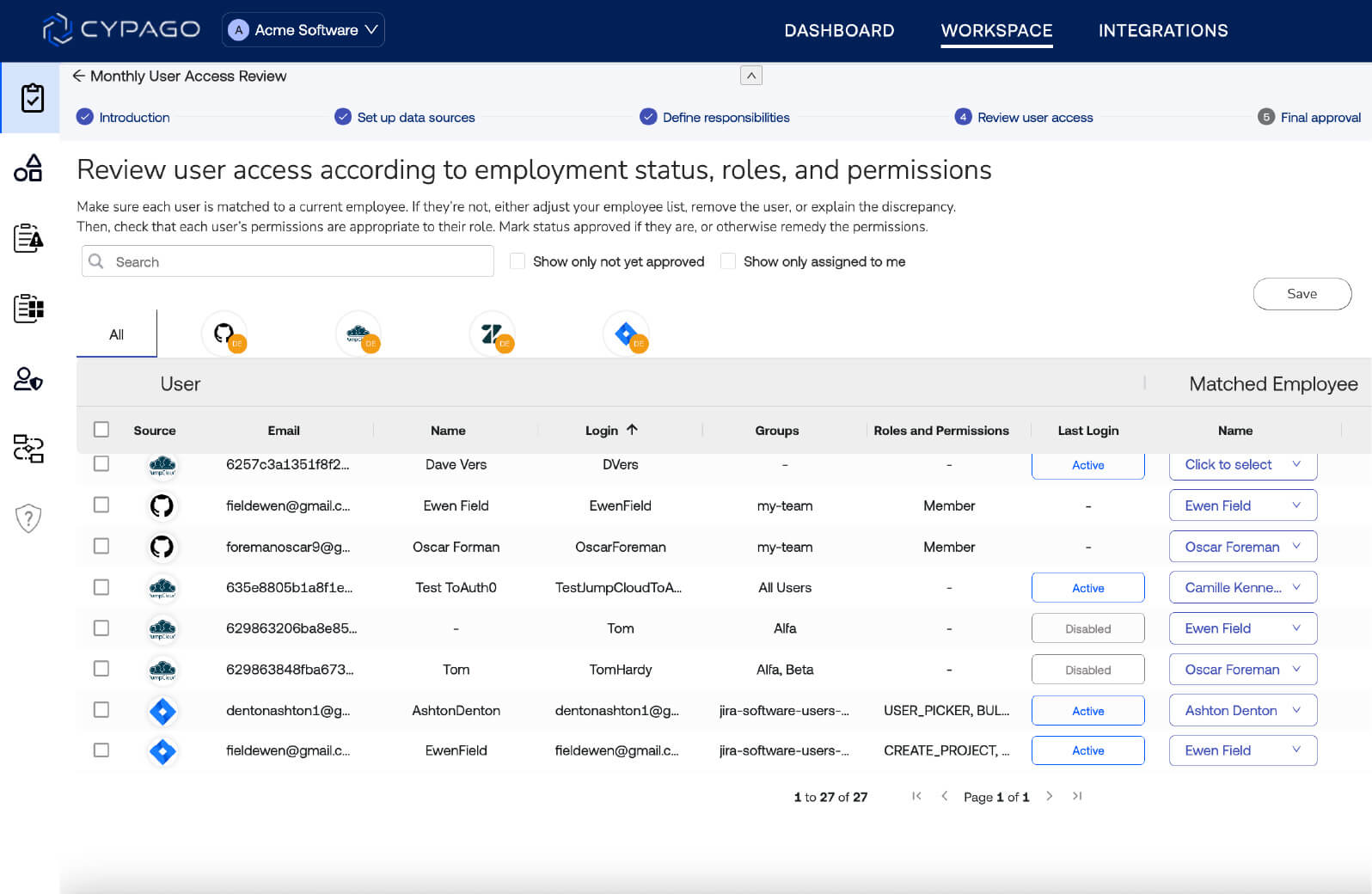Open Camille Kenne matched employee dropdown
This screenshot has height=894, width=1372.
[1242, 588]
